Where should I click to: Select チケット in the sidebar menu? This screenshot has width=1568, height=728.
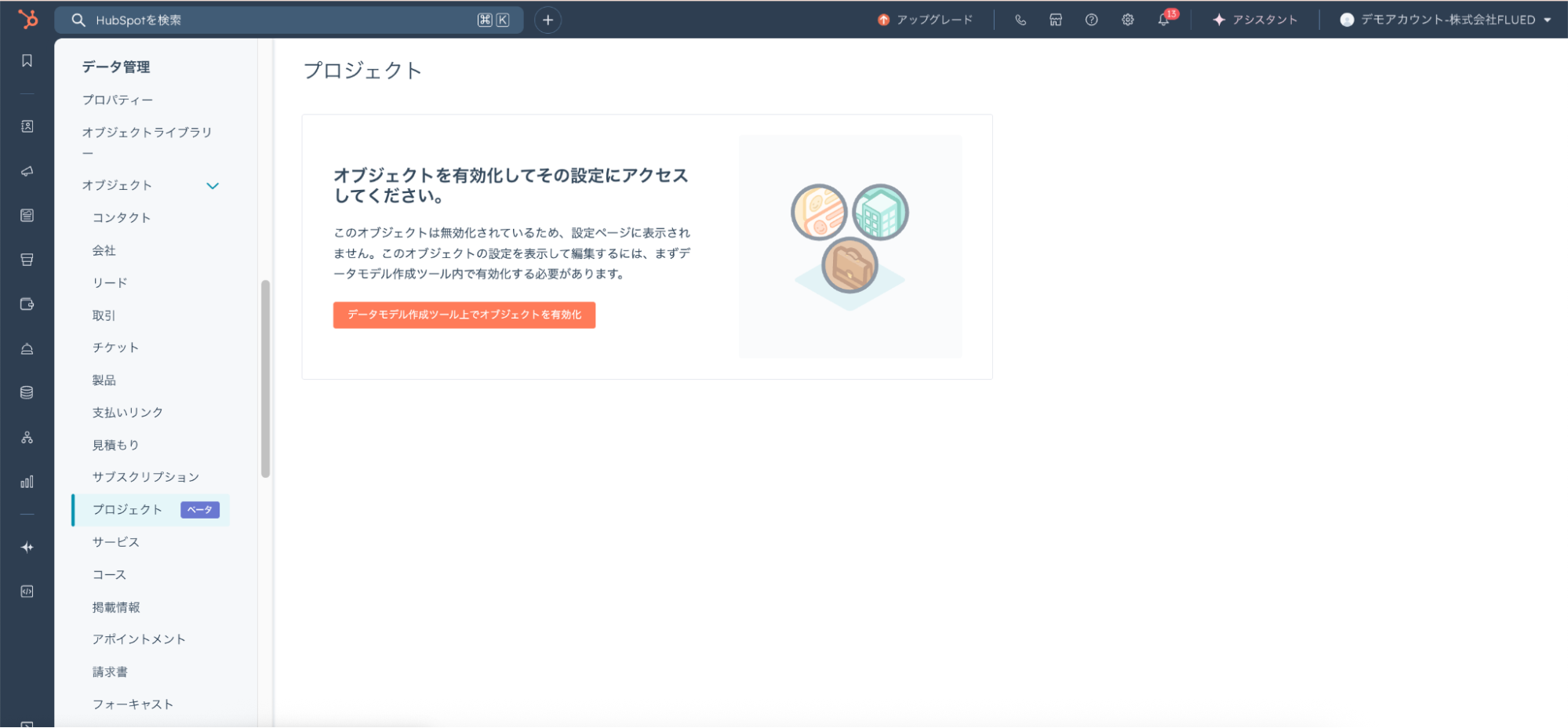point(115,348)
